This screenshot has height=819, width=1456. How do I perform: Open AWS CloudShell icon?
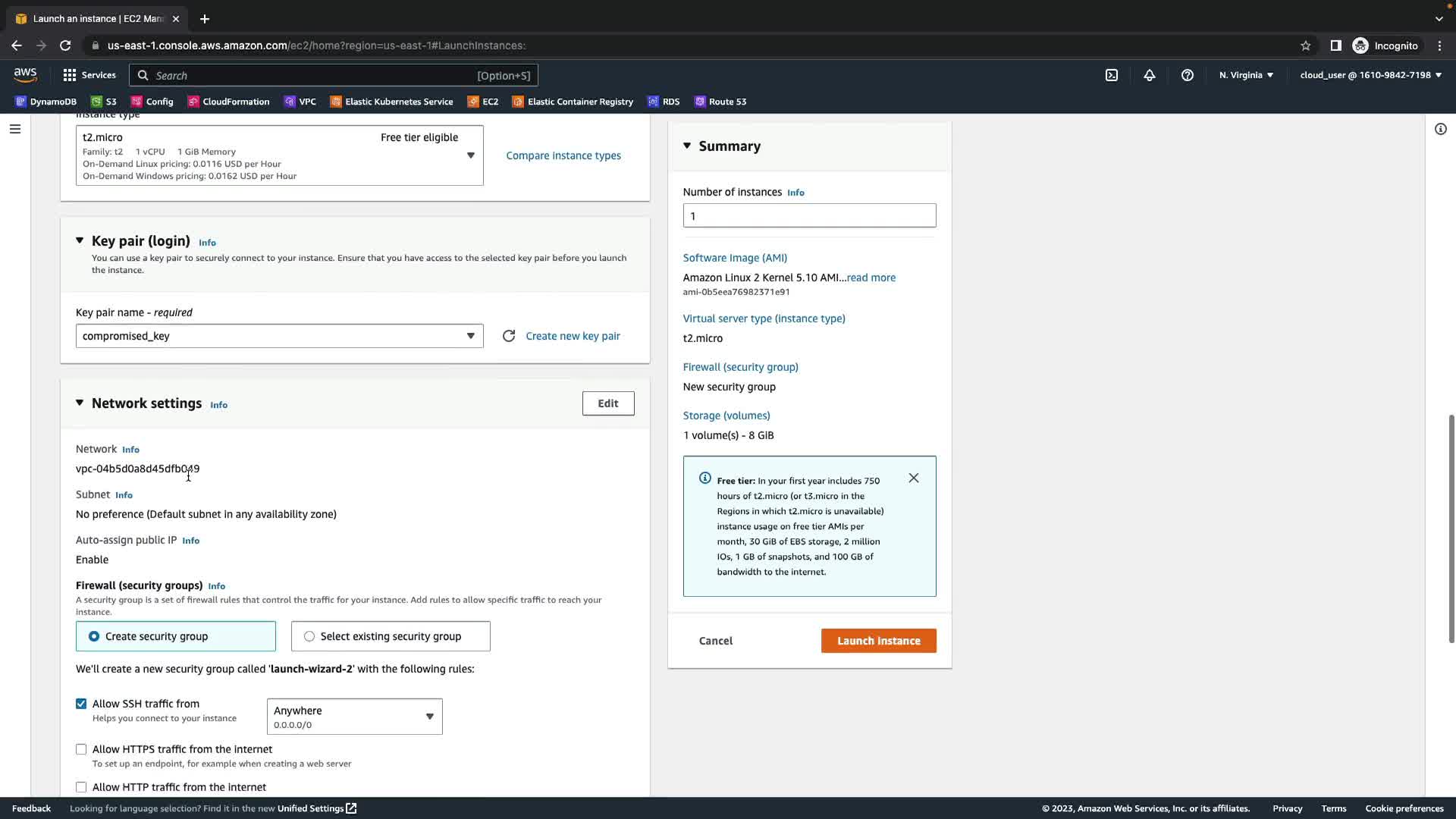(x=1111, y=75)
